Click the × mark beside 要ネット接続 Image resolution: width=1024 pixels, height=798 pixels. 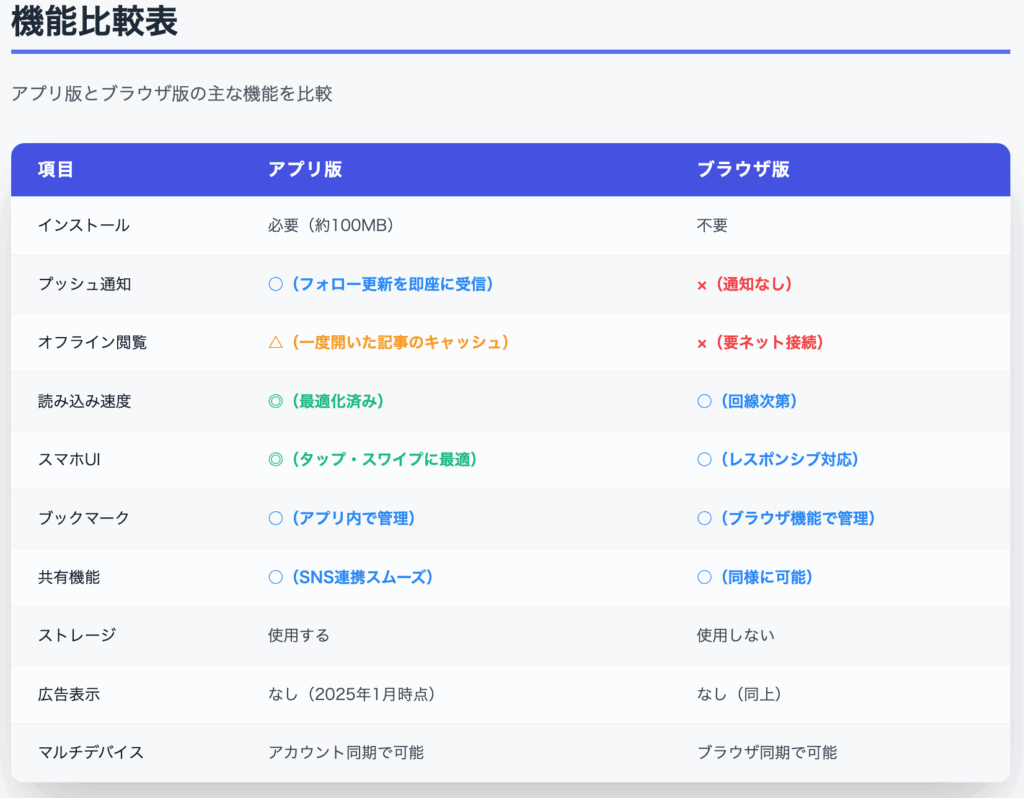click(x=702, y=342)
